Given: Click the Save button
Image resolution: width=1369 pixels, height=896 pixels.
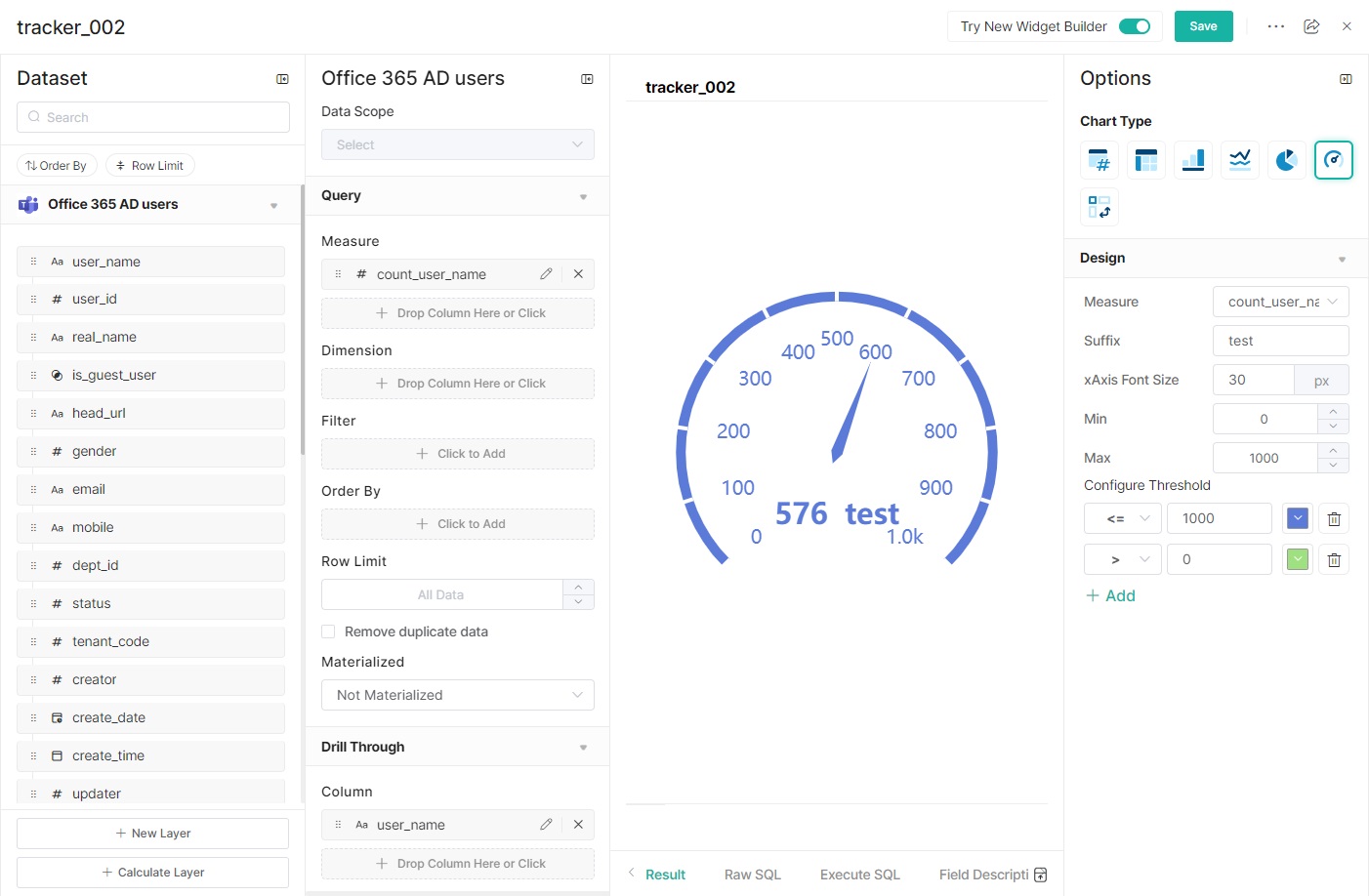Looking at the screenshot, I should tap(1203, 26).
